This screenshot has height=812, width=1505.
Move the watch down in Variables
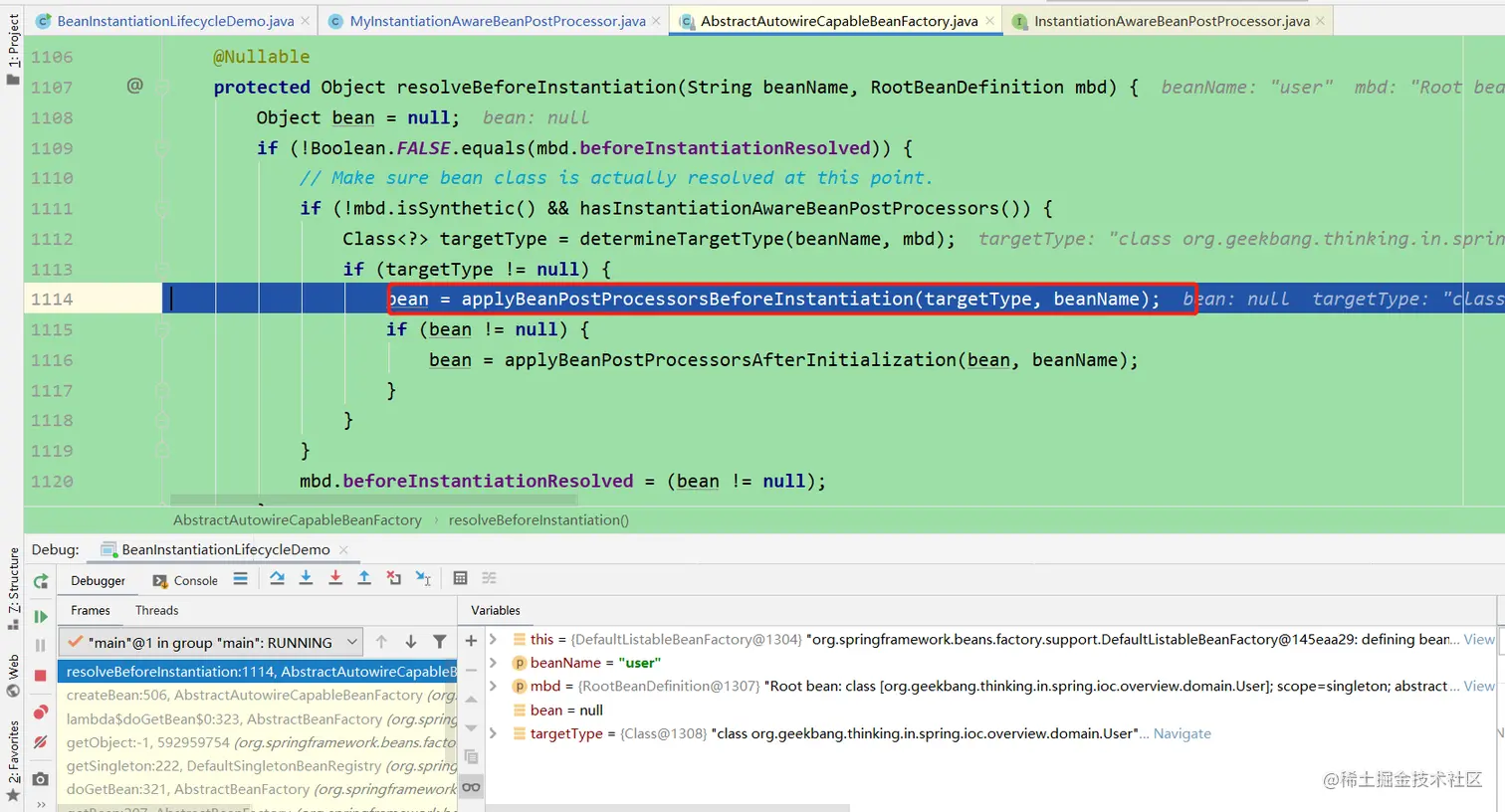(471, 728)
